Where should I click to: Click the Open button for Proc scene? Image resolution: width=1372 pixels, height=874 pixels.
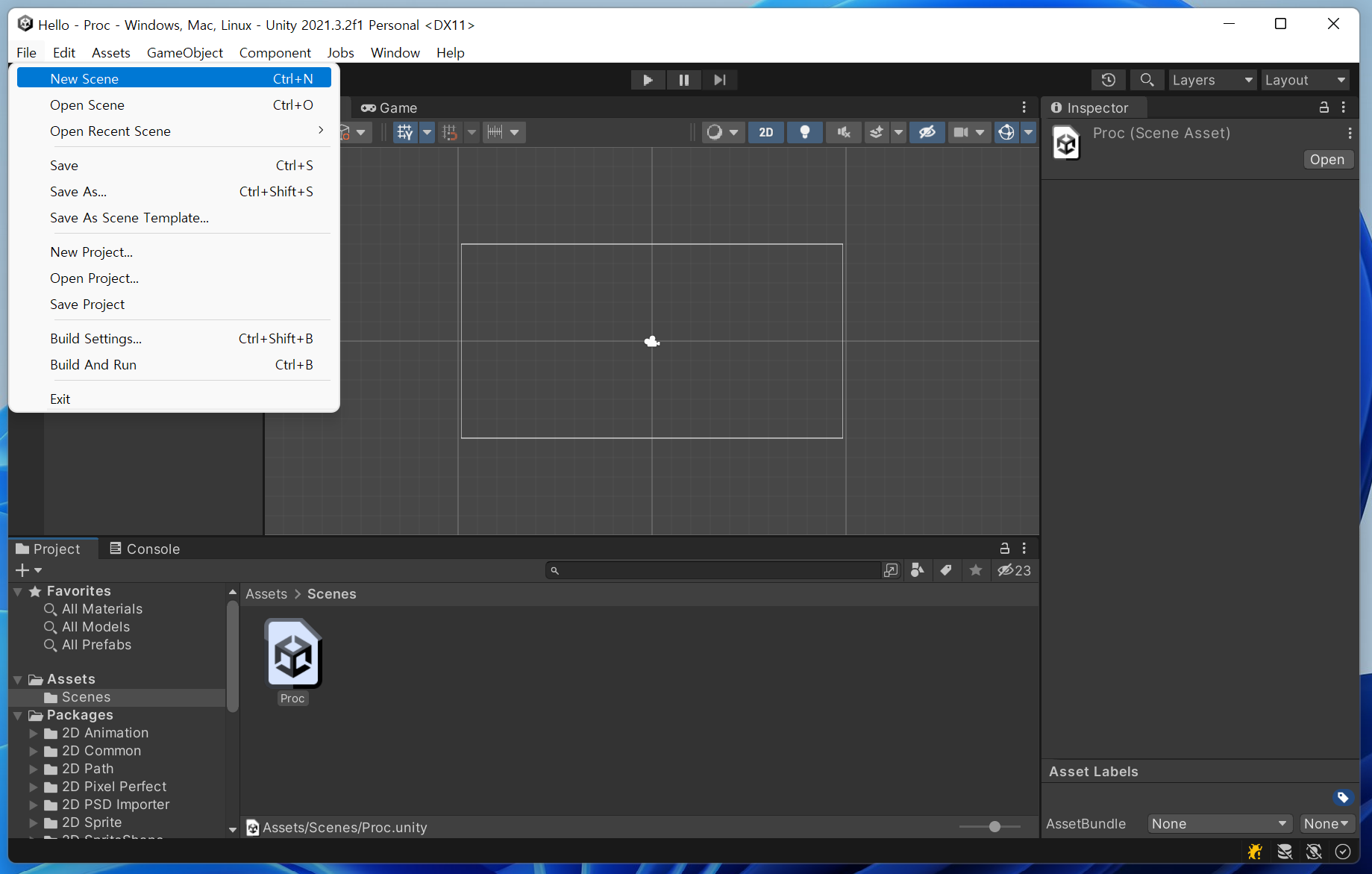(1327, 160)
